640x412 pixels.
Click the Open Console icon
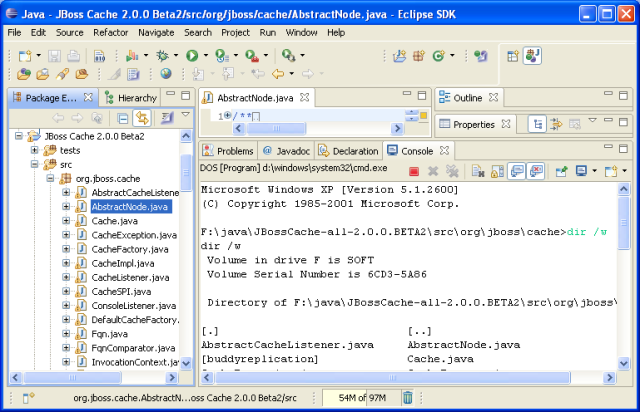point(611,171)
